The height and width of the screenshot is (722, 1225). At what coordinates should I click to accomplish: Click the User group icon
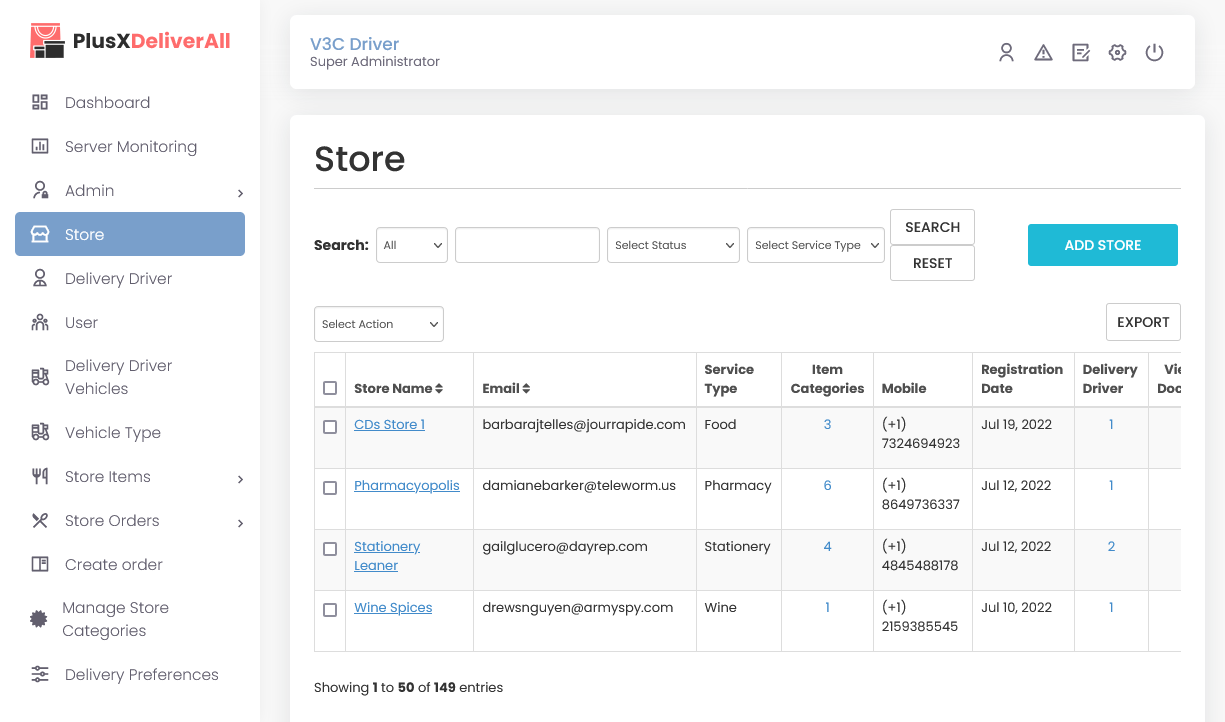[x=40, y=322]
